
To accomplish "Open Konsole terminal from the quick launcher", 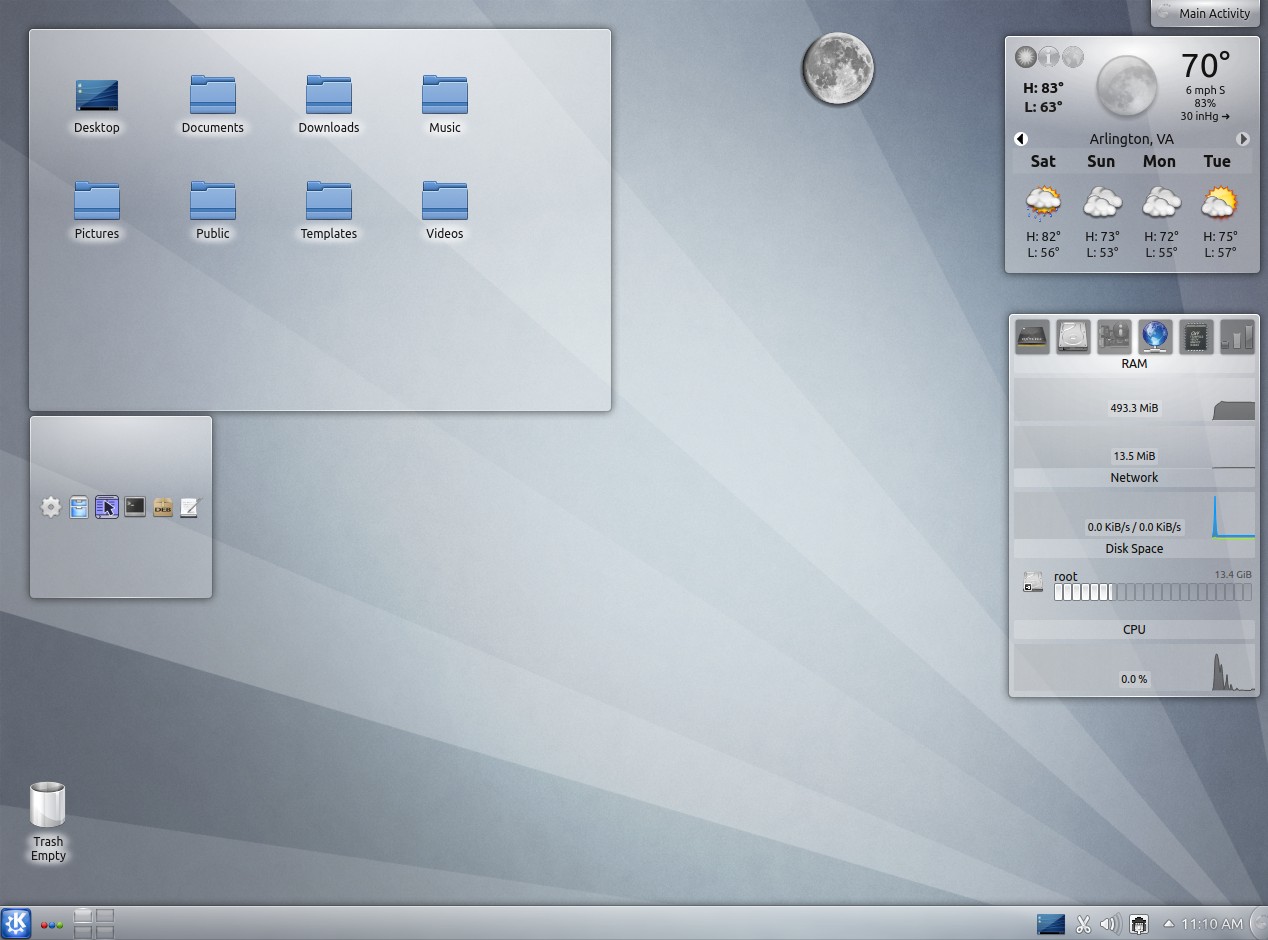I will click(x=135, y=507).
